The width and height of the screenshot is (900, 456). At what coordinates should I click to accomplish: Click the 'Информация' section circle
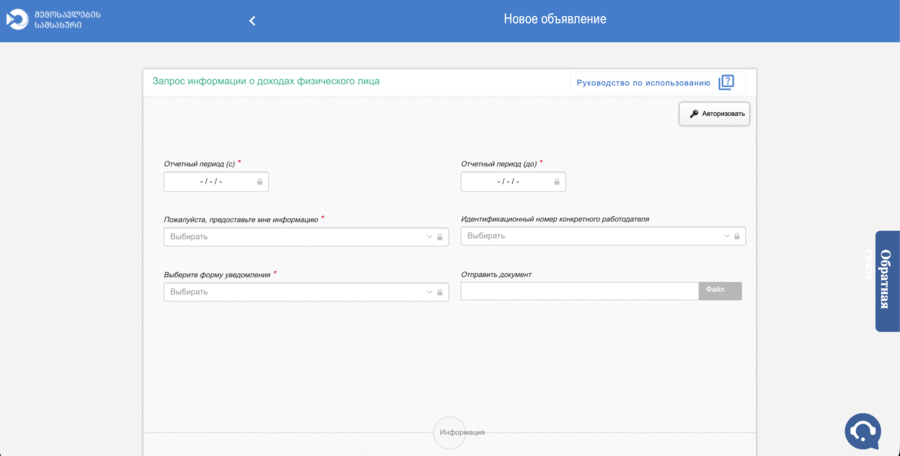(x=450, y=432)
